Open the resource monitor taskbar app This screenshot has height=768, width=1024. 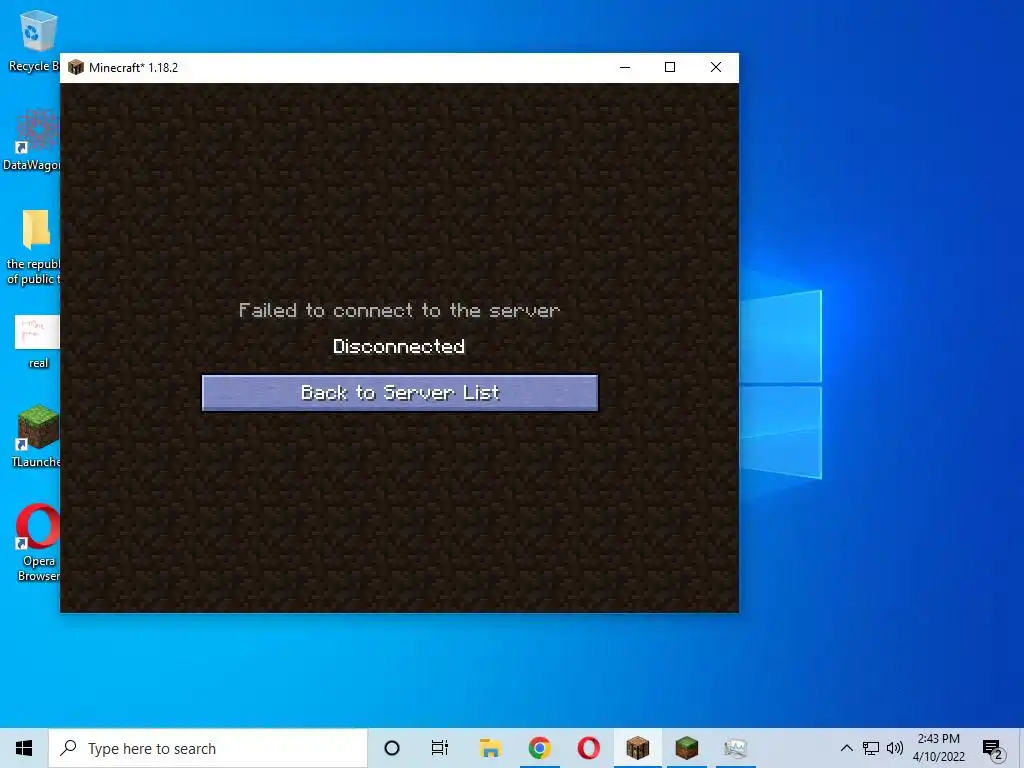tap(735, 748)
